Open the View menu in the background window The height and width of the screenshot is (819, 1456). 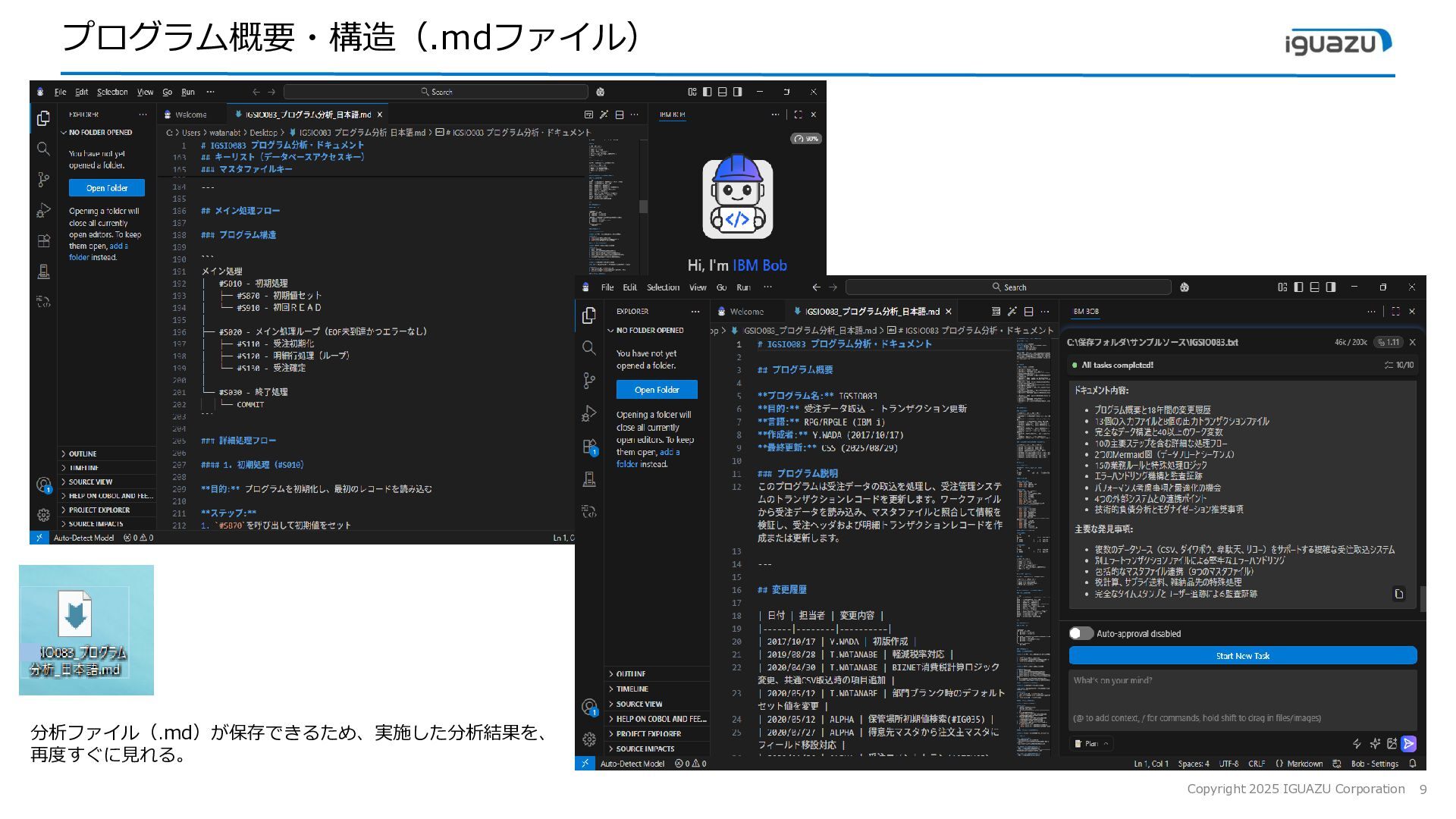(145, 92)
